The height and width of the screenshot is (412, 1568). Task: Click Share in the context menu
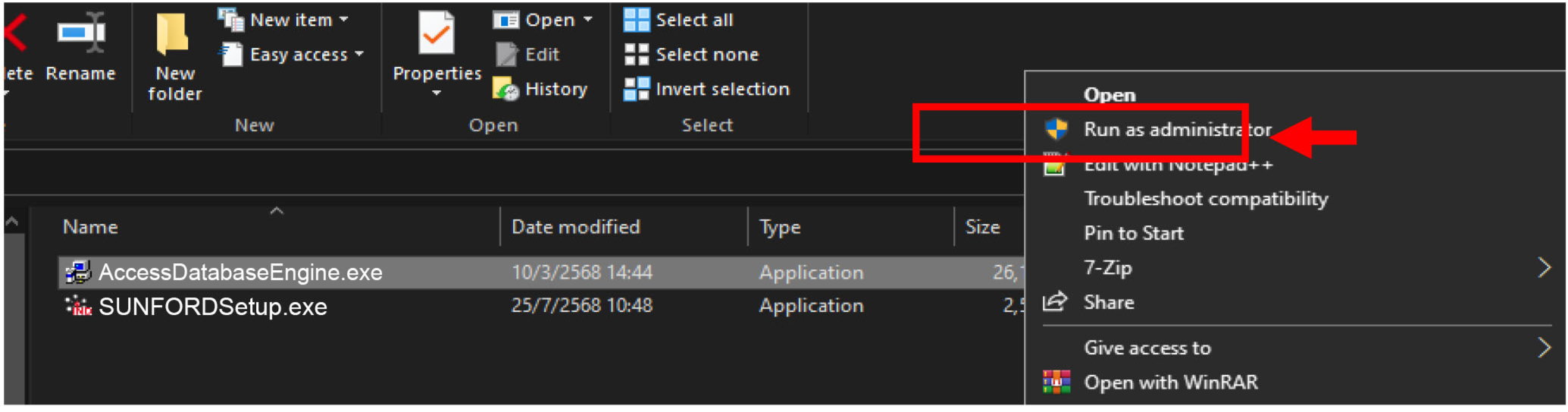tap(1109, 303)
